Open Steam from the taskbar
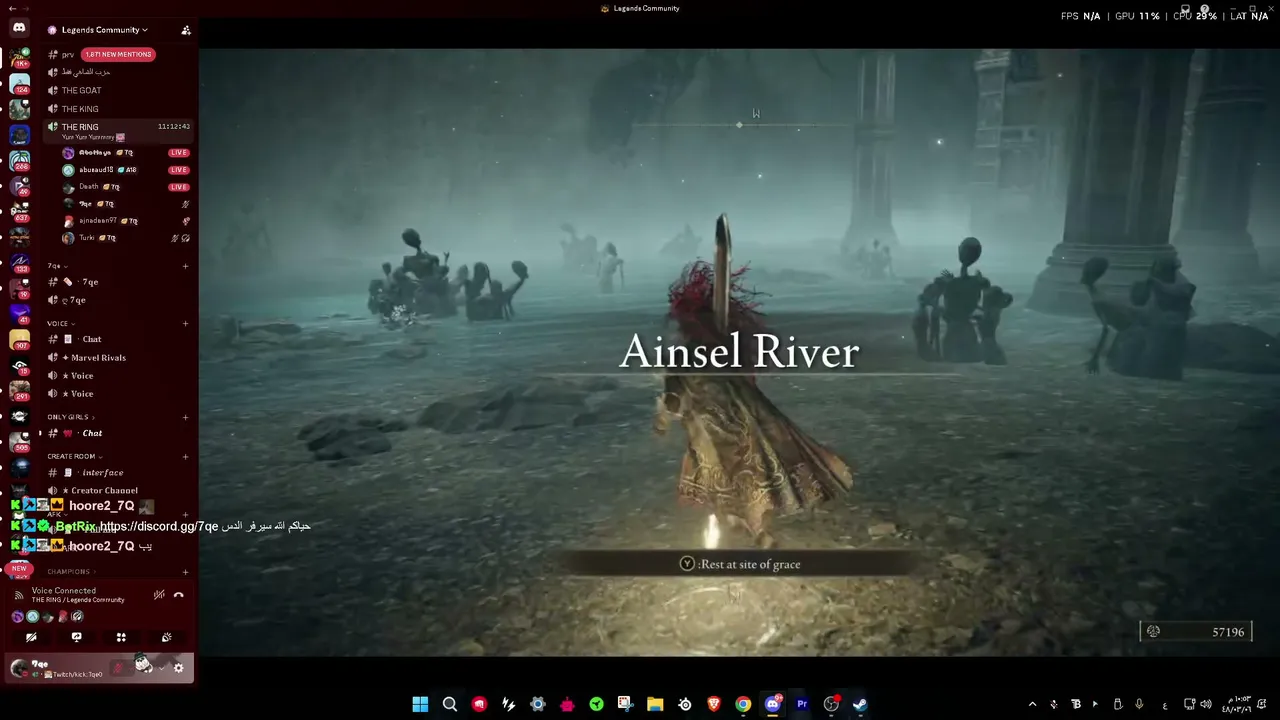 point(860,704)
